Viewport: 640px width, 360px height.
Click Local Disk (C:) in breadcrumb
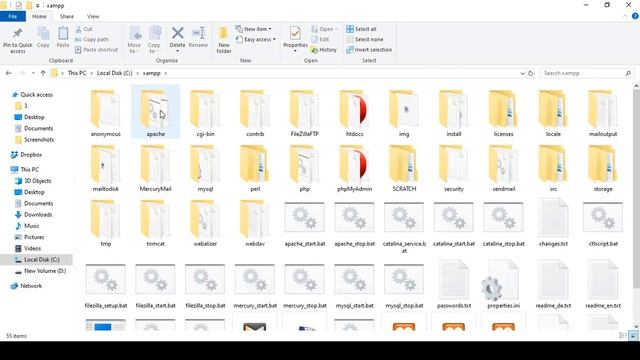click(114, 73)
